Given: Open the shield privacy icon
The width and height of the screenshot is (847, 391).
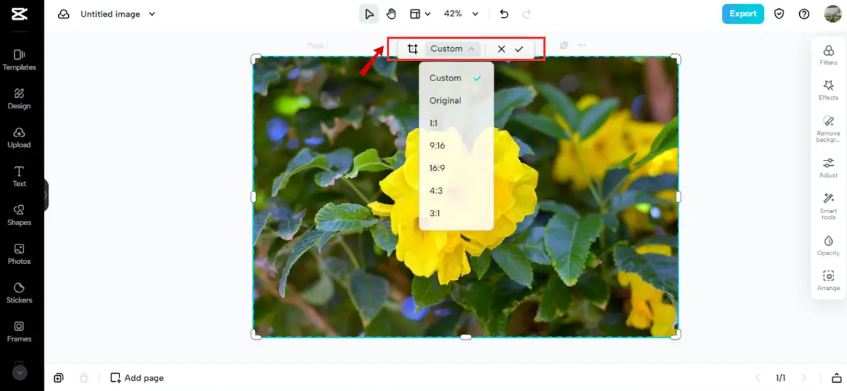Looking at the screenshot, I should tap(779, 14).
